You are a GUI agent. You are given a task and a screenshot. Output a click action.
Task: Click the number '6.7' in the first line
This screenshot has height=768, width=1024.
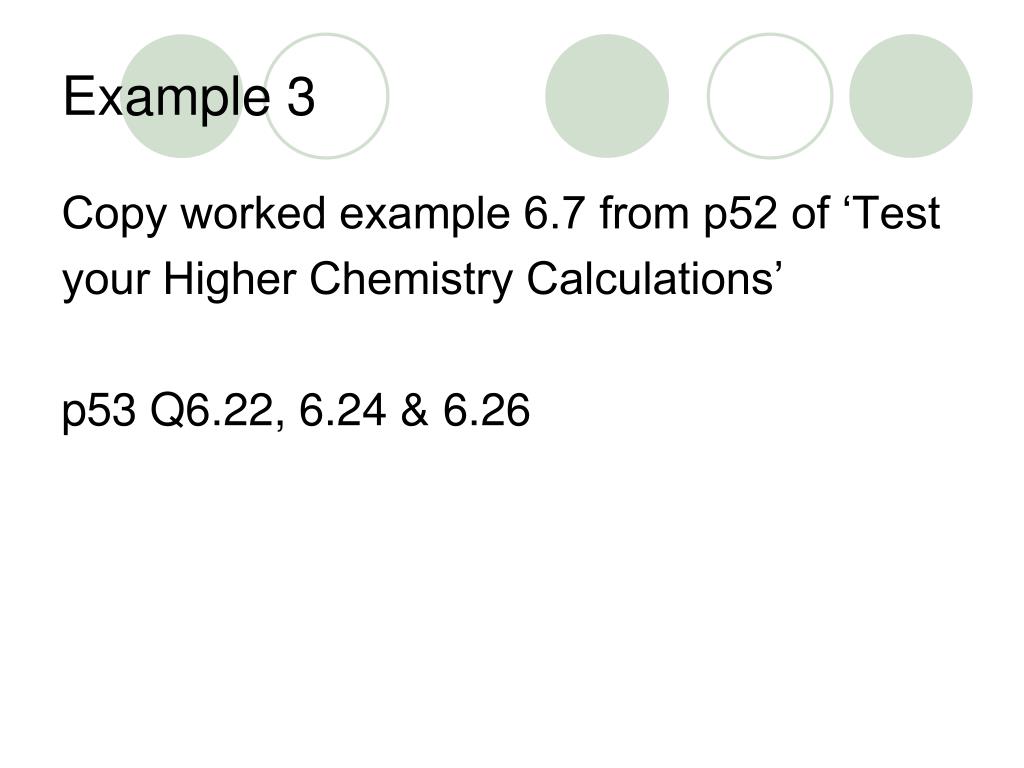coord(554,214)
